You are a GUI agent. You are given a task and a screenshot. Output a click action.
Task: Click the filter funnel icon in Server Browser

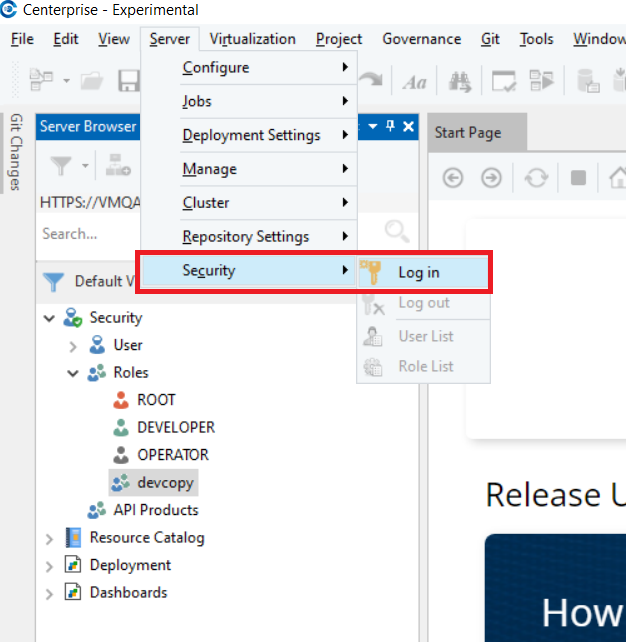point(61,165)
